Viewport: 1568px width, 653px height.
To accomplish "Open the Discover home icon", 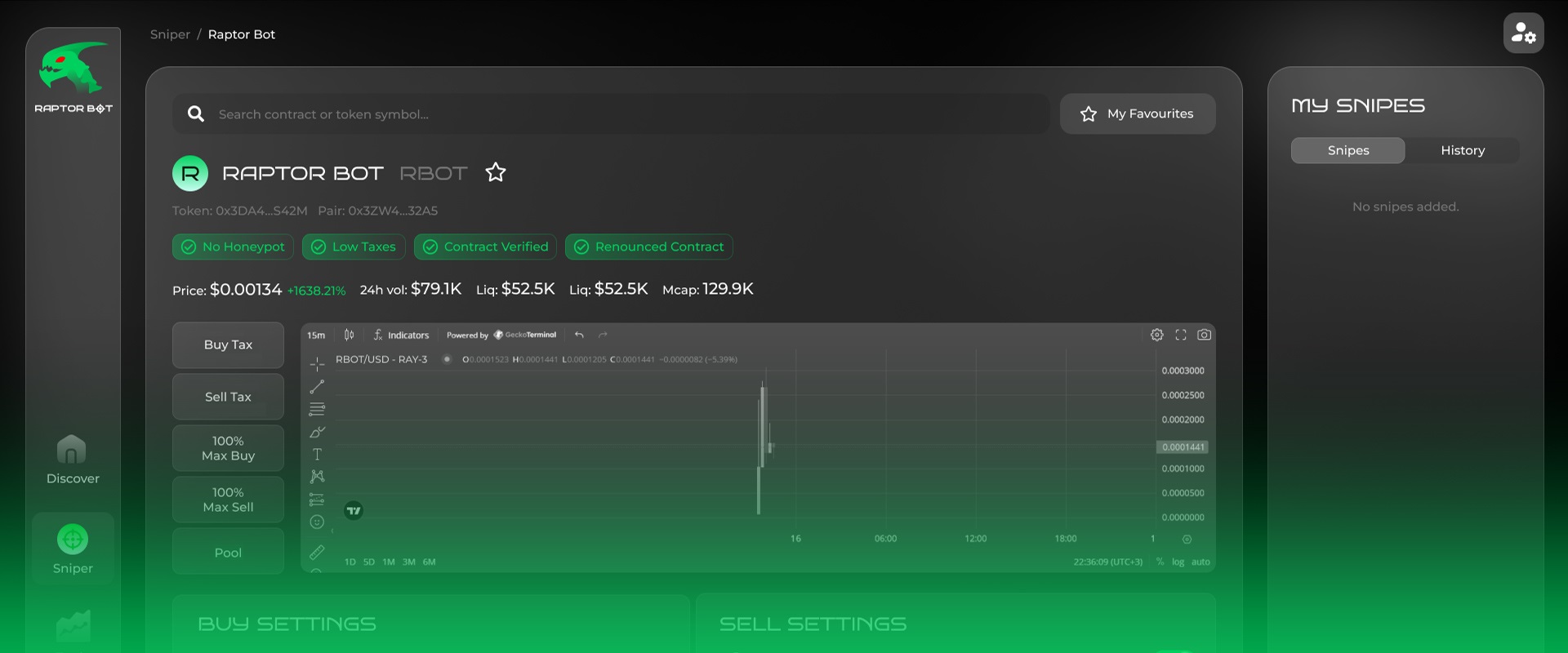I will click(72, 449).
